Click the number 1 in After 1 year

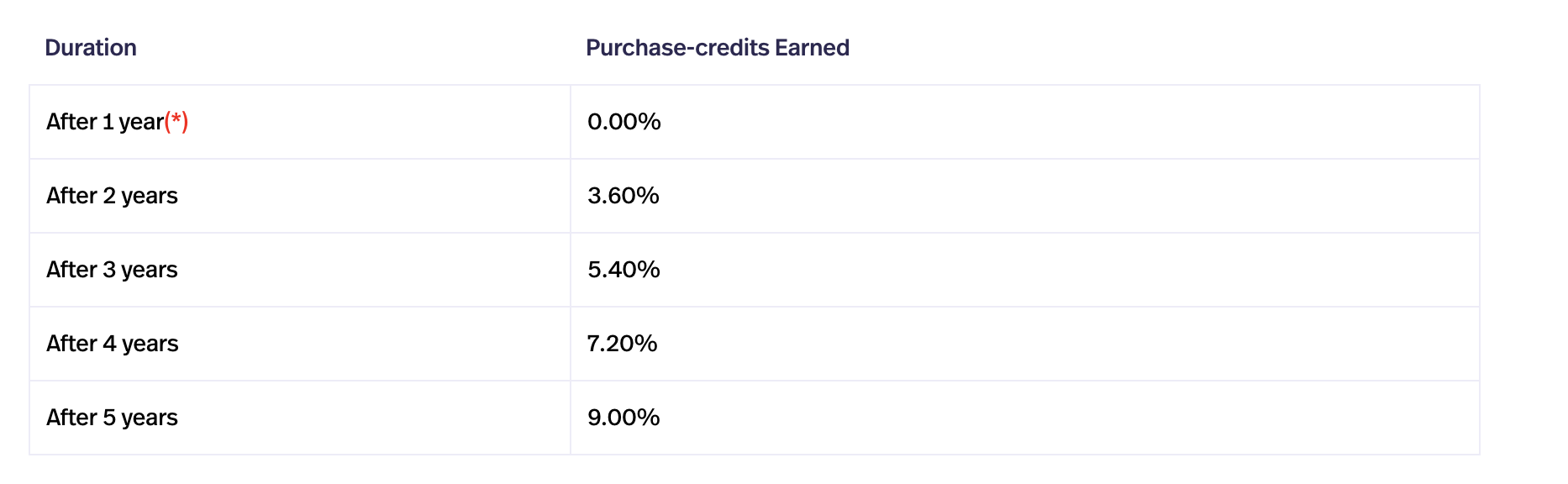[x=108, y=122]
